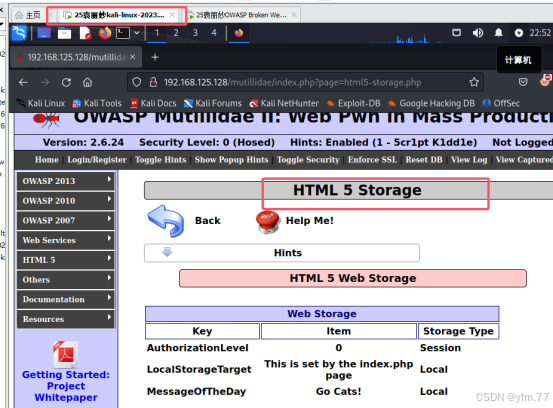Expand the terminal launcher dropdown arrow
The image size is (553, 408).
(x=137, y=33)
